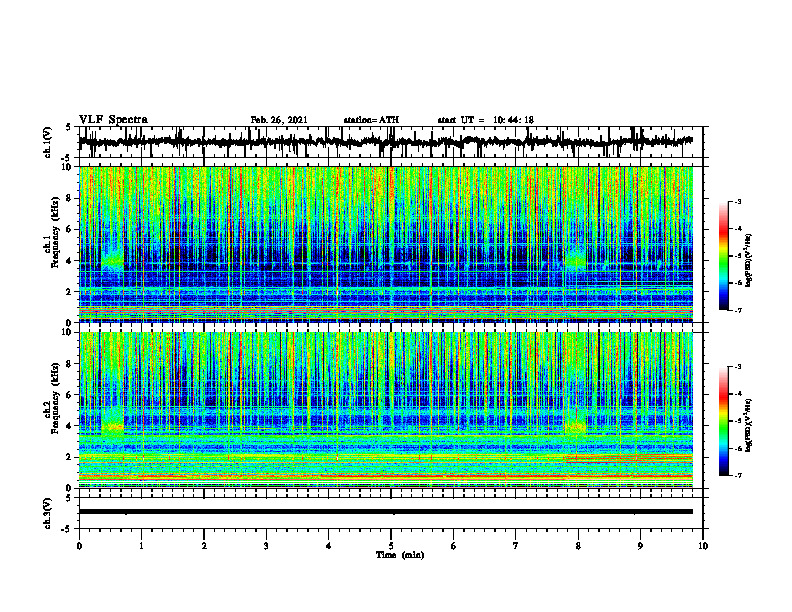Click the ch.1 colorbar log(PSD) label

coord(749,261)
